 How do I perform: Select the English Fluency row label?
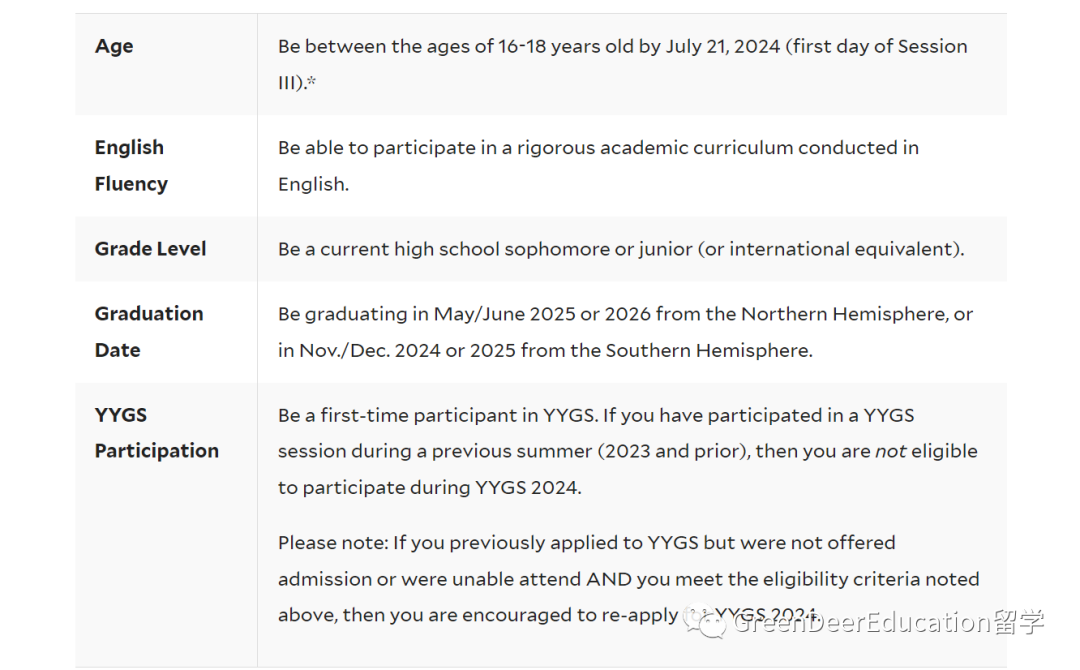click(x=131, y=165)
